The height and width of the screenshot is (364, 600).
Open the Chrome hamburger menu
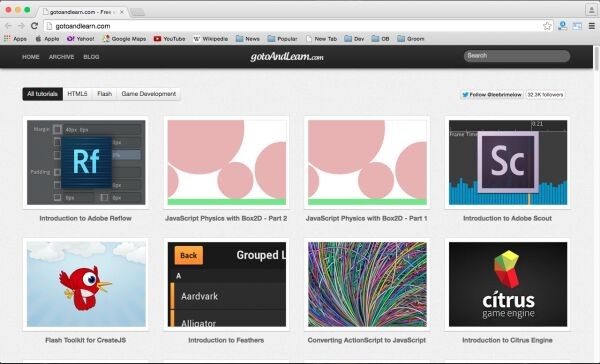592,26
